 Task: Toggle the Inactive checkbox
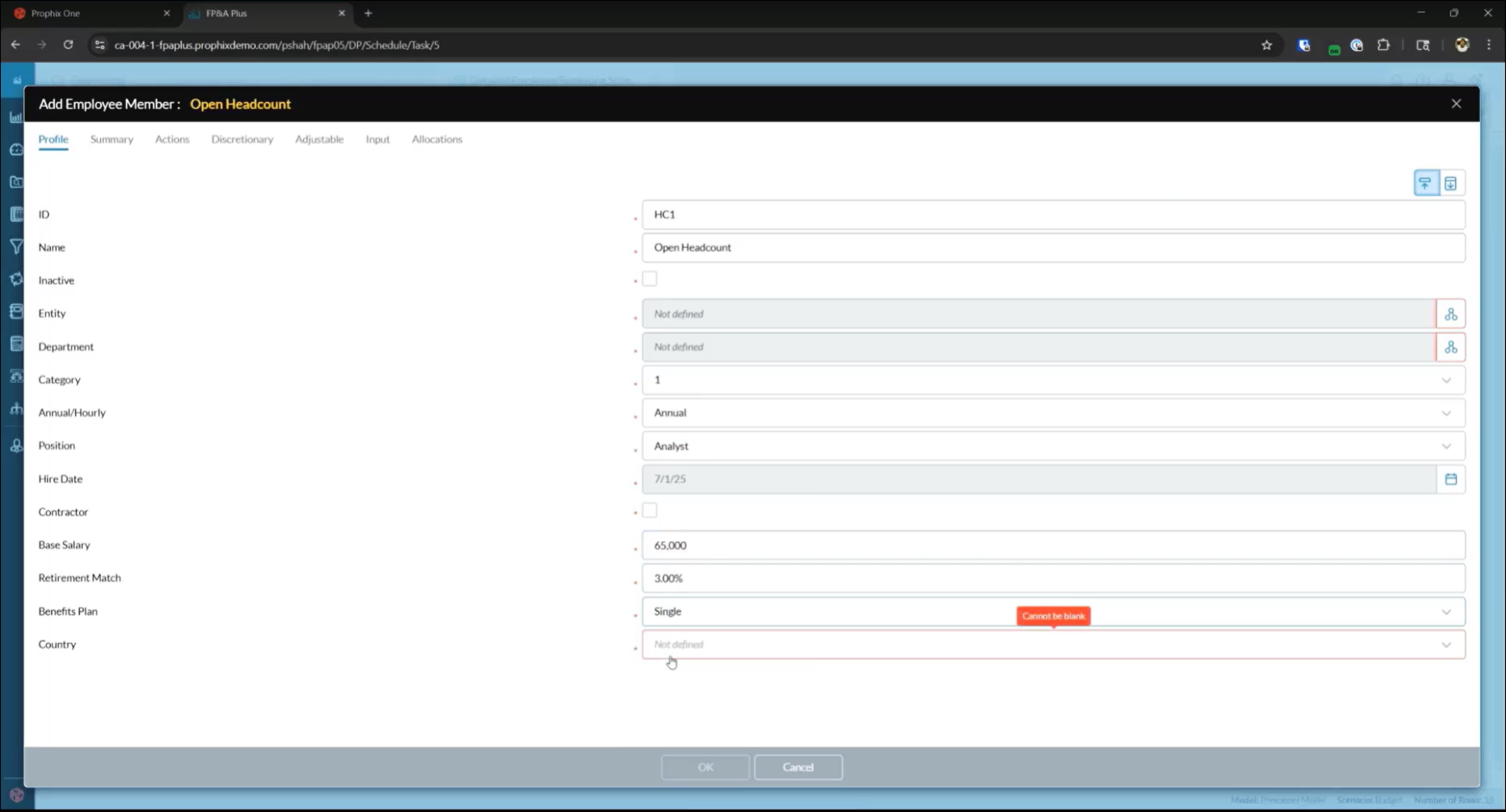tap(650, 280)
